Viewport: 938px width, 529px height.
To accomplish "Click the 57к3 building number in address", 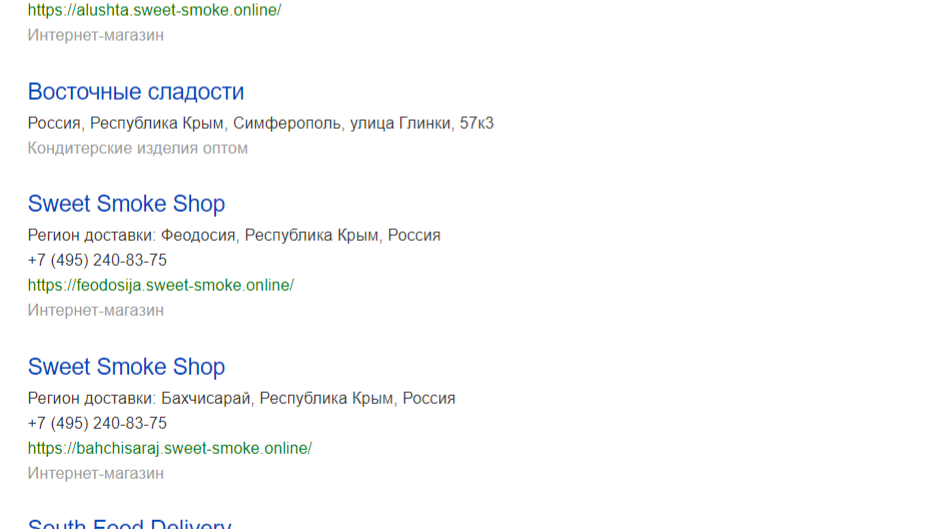I will click(x=476, y=123).
